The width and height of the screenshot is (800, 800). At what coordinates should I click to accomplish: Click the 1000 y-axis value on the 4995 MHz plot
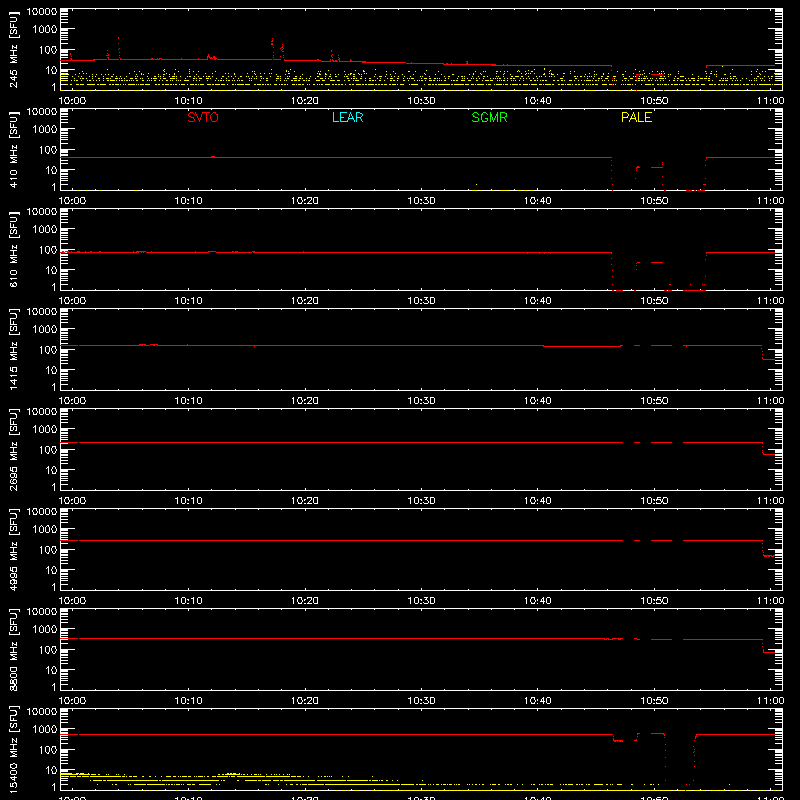coord(45,530)
